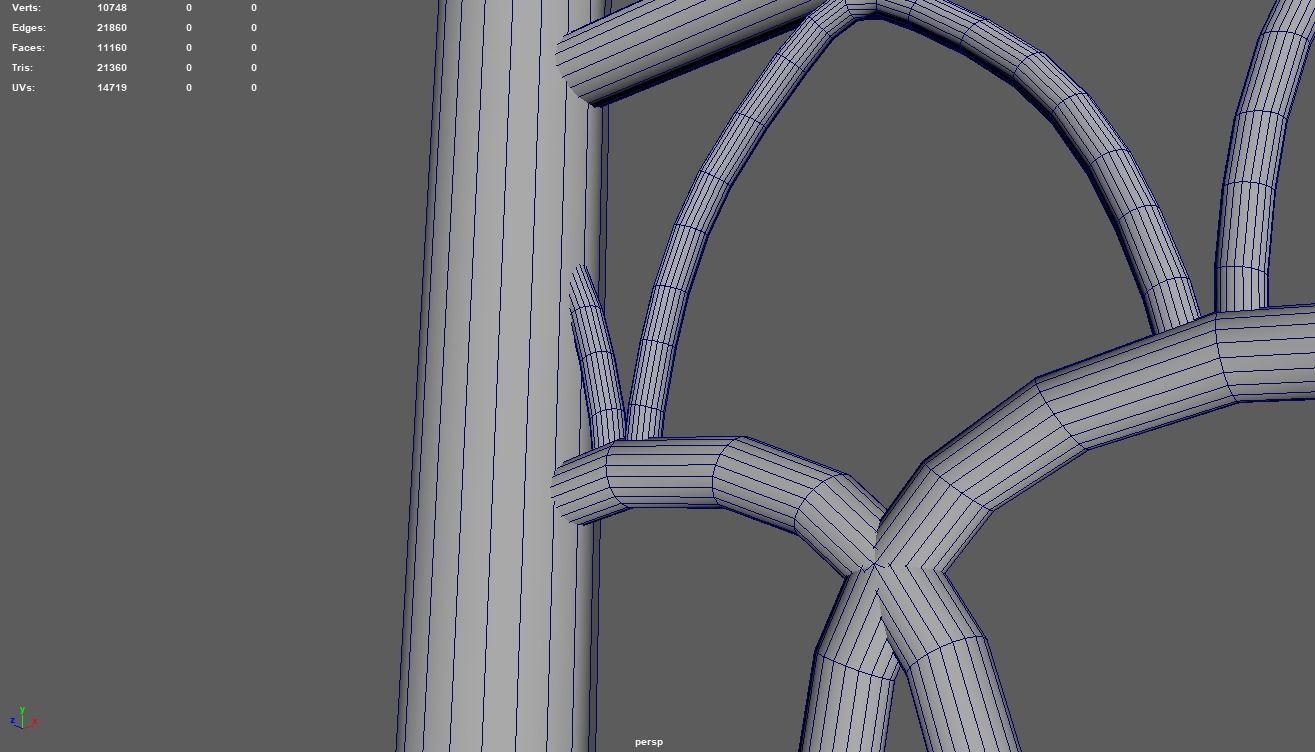Image resolution: width=1315 pixels, height=752 pixels.
Task: Select the 'UVs:' heads-up display label
Action: click(23, 88)
